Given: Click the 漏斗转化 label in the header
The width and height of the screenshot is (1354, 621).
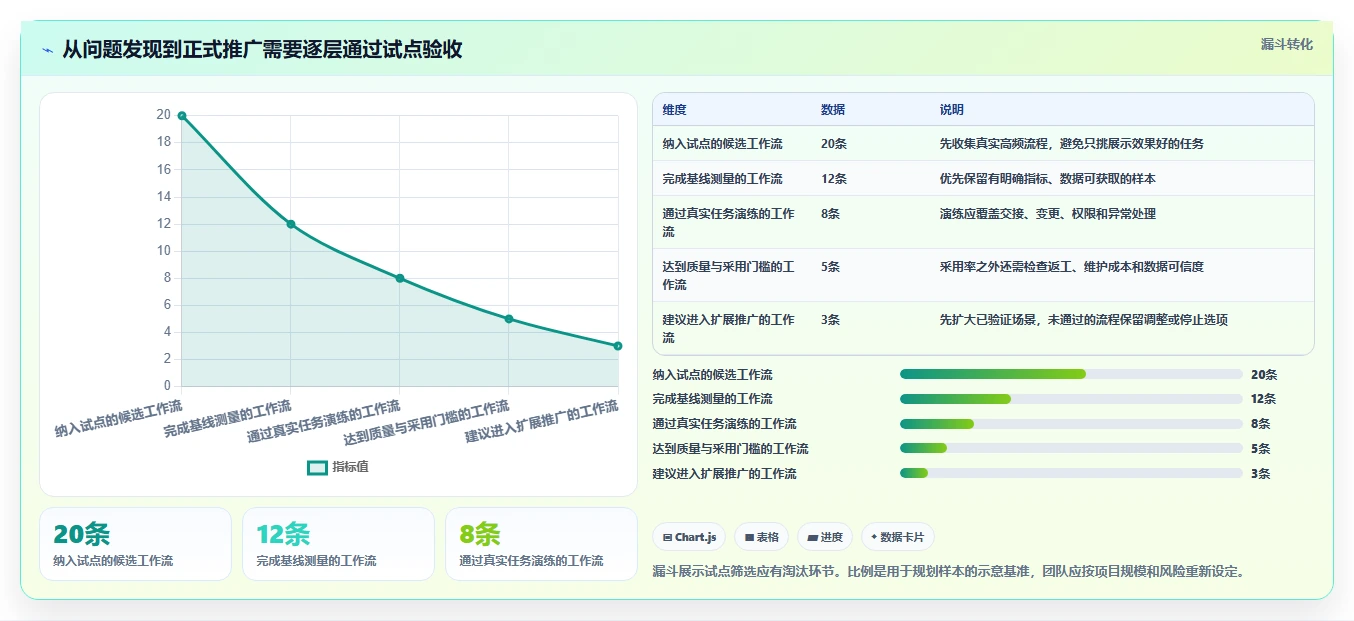Looking at the screenshot, I should click(1286, 44).
